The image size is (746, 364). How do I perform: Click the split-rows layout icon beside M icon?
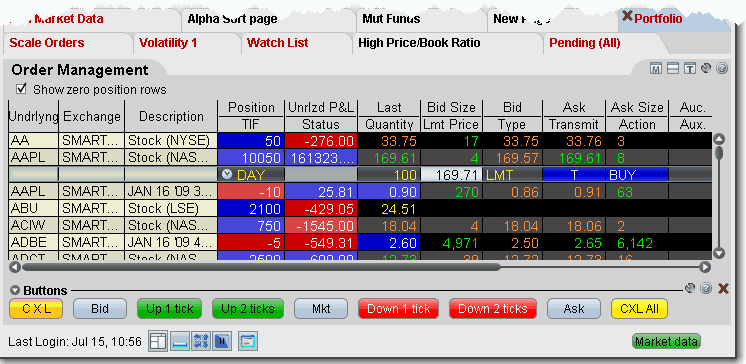[x=673, y=69]
